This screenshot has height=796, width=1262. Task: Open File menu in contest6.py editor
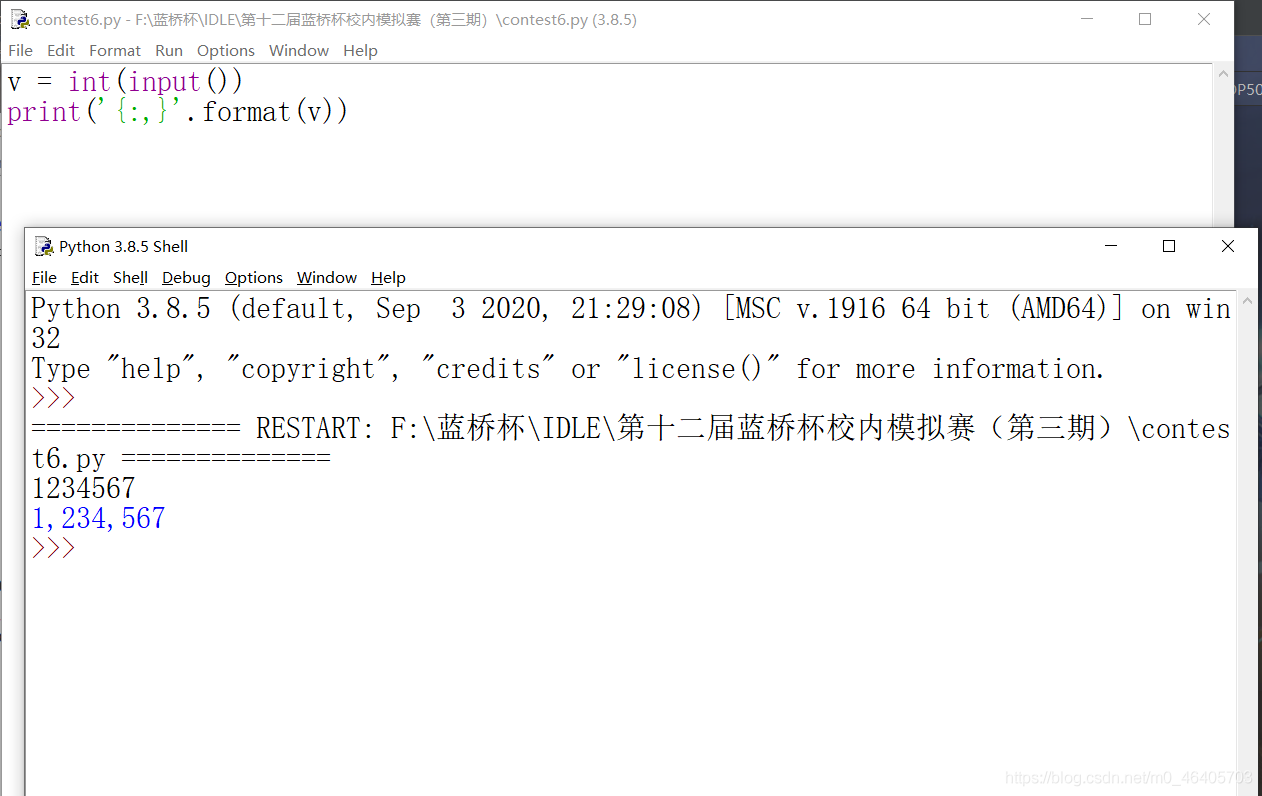pos(20,50)
